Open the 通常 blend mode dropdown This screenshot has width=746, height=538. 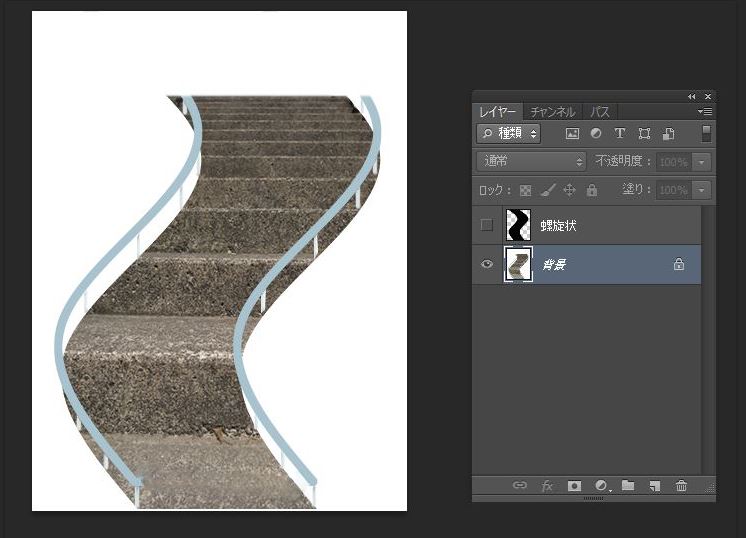click(532, 161)
